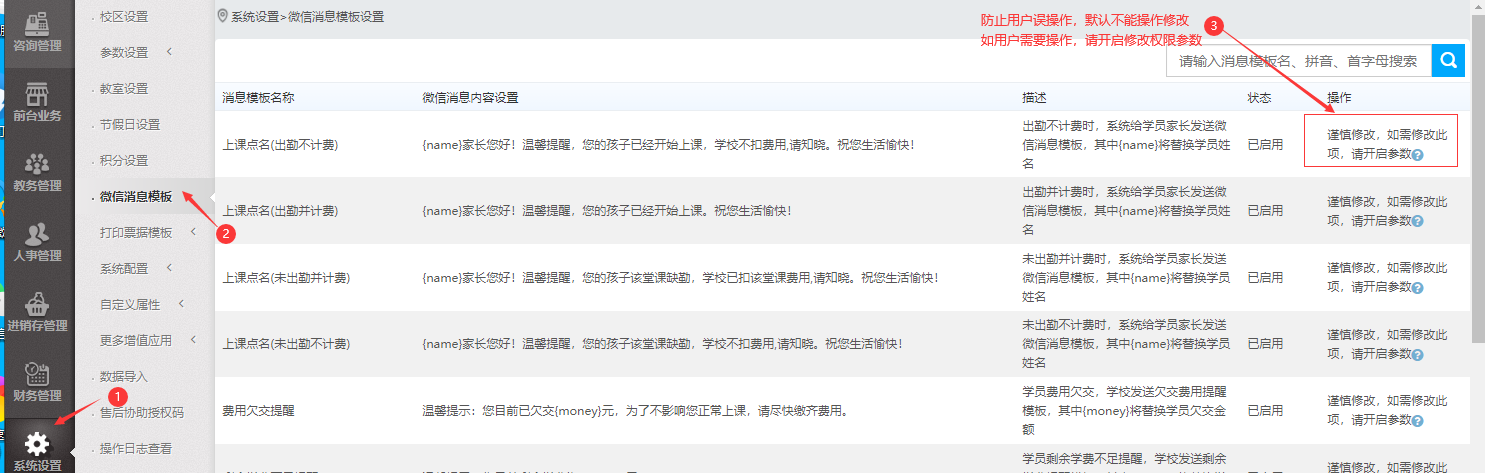Click 系统设置 in the breadcrumb
This screenshot has width=1485, height=473.
click(254, 17)
